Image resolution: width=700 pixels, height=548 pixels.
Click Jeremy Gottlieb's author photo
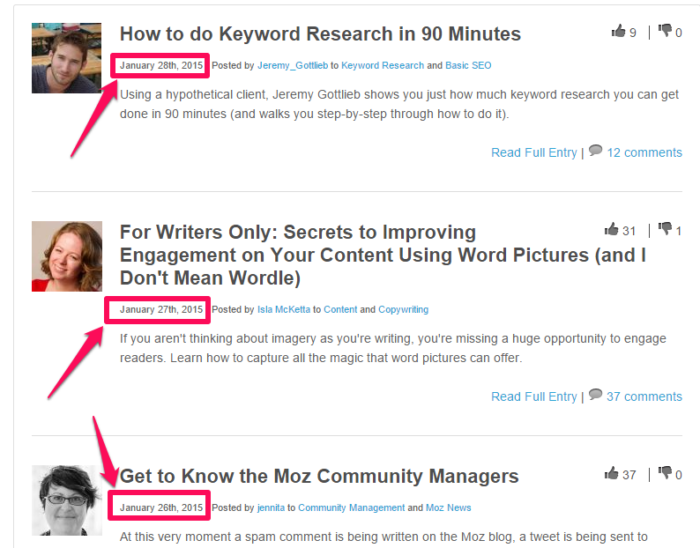tap(67, 58)
